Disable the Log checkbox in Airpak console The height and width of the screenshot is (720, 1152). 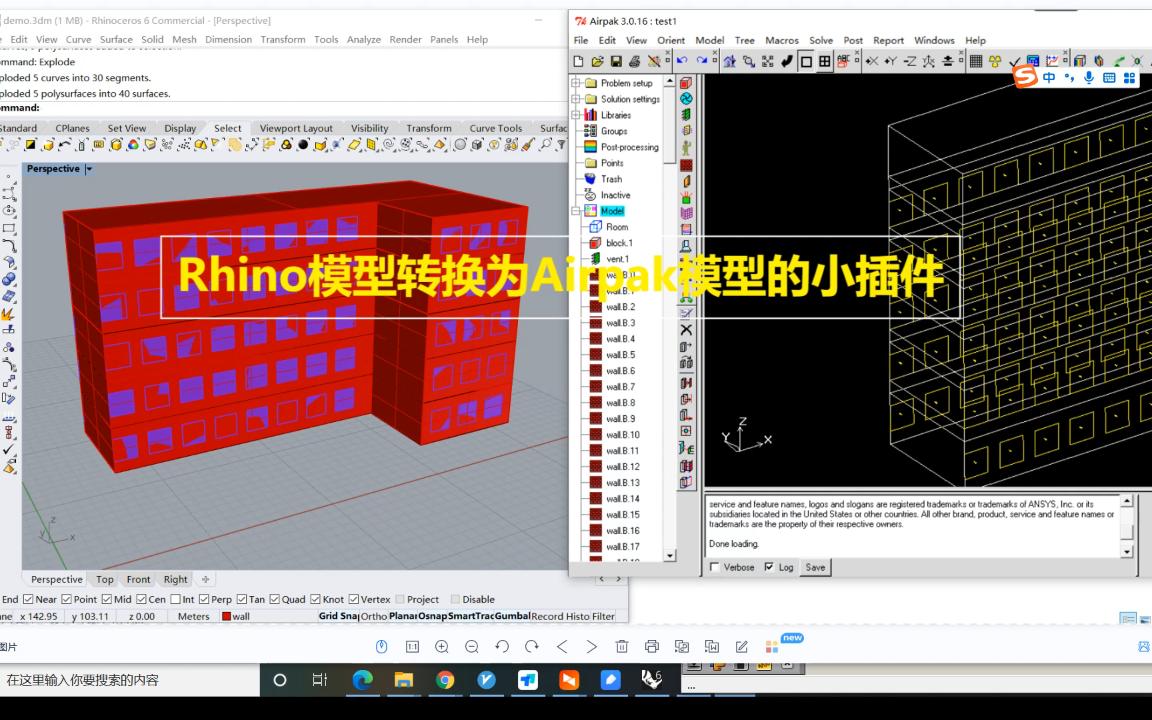[767, 567]
